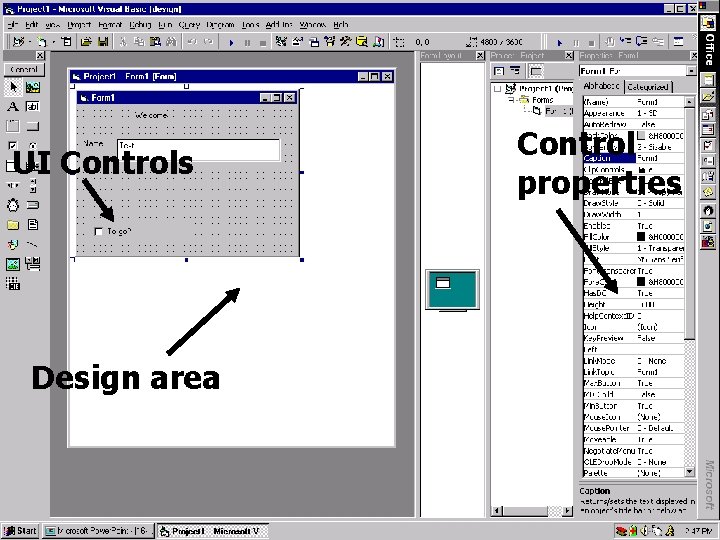This screenshot has width=720, height=540.
Task: Click the Toggle Breakpoint hand icon
Action: coord(610,42)
